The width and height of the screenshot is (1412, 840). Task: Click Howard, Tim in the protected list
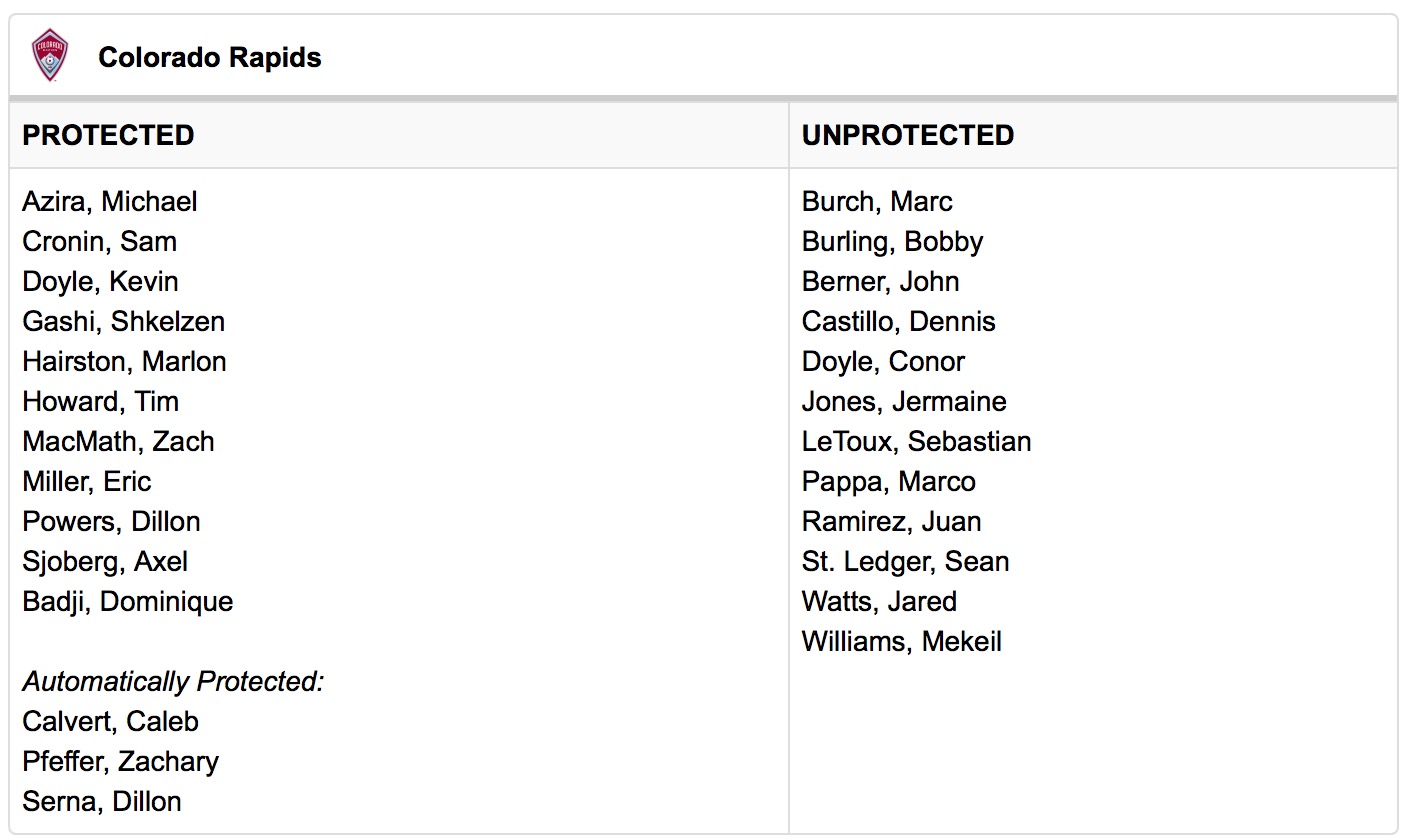[x=101, y=402]
